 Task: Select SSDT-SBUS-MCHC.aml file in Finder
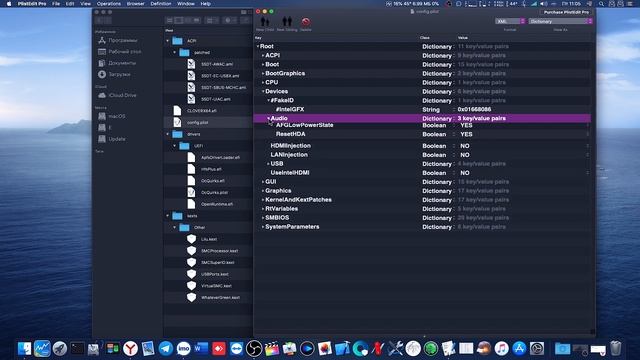click(x=223, y=87)
